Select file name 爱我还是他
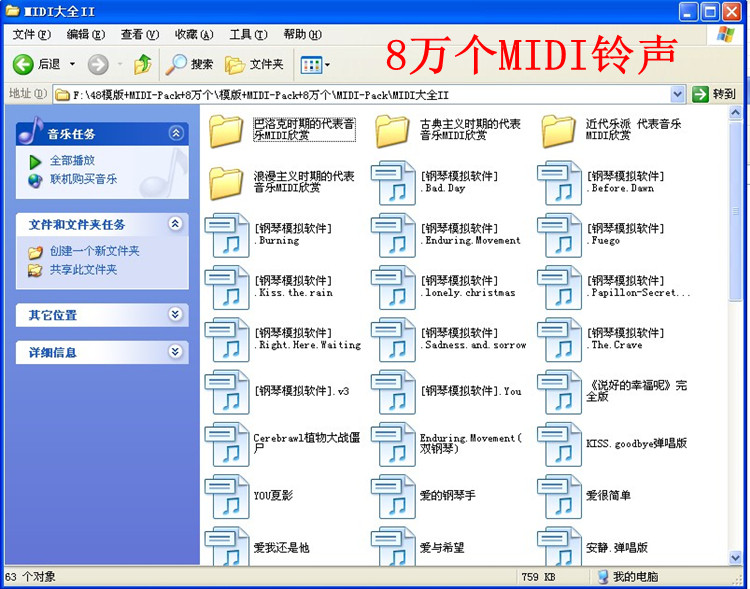This screenshot has height=589, width=750. pos(281,547)
